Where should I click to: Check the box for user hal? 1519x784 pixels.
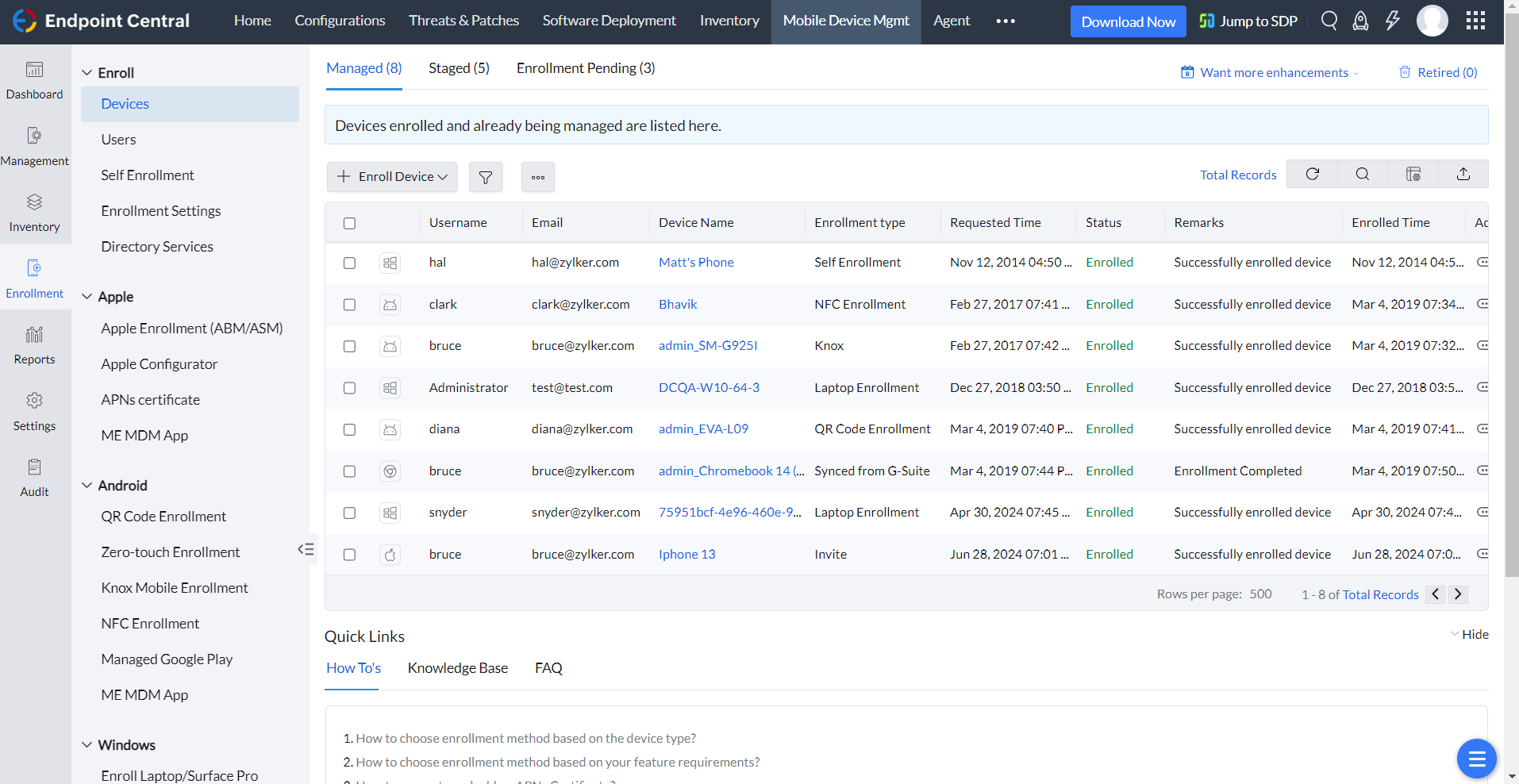tap(349, 263)
